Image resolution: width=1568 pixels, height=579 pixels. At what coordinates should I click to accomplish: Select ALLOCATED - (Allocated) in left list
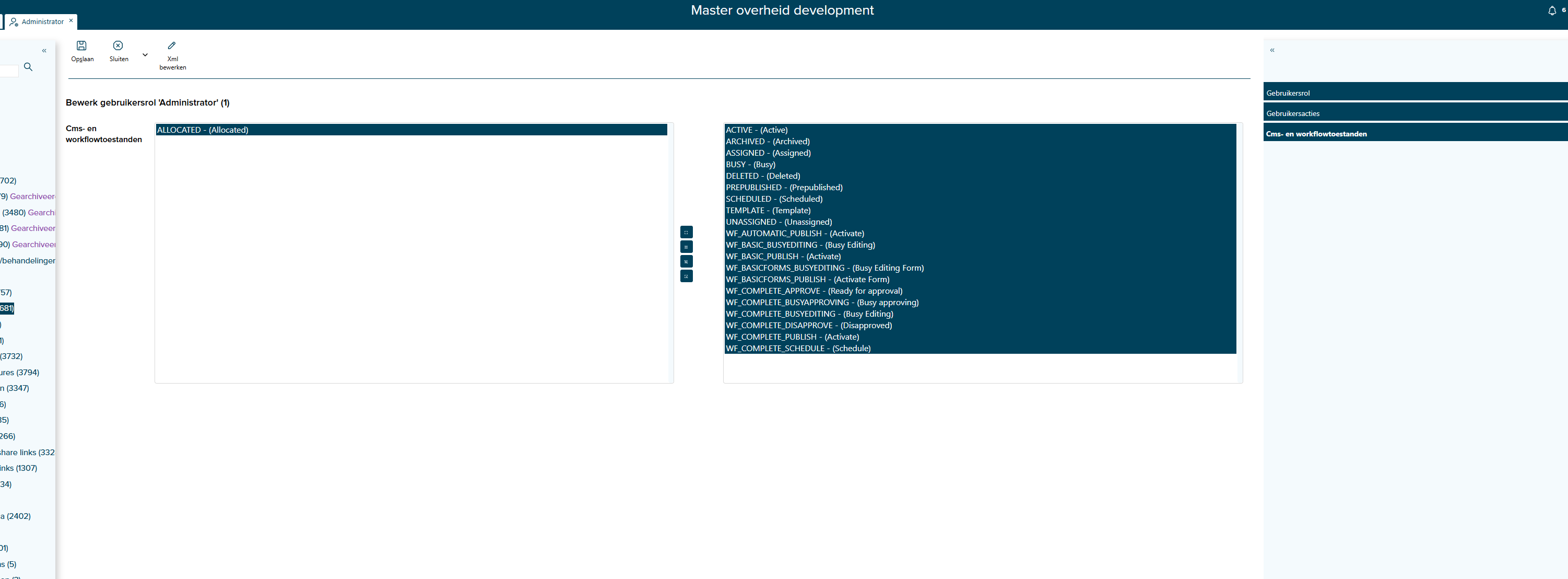pos(203,130)
